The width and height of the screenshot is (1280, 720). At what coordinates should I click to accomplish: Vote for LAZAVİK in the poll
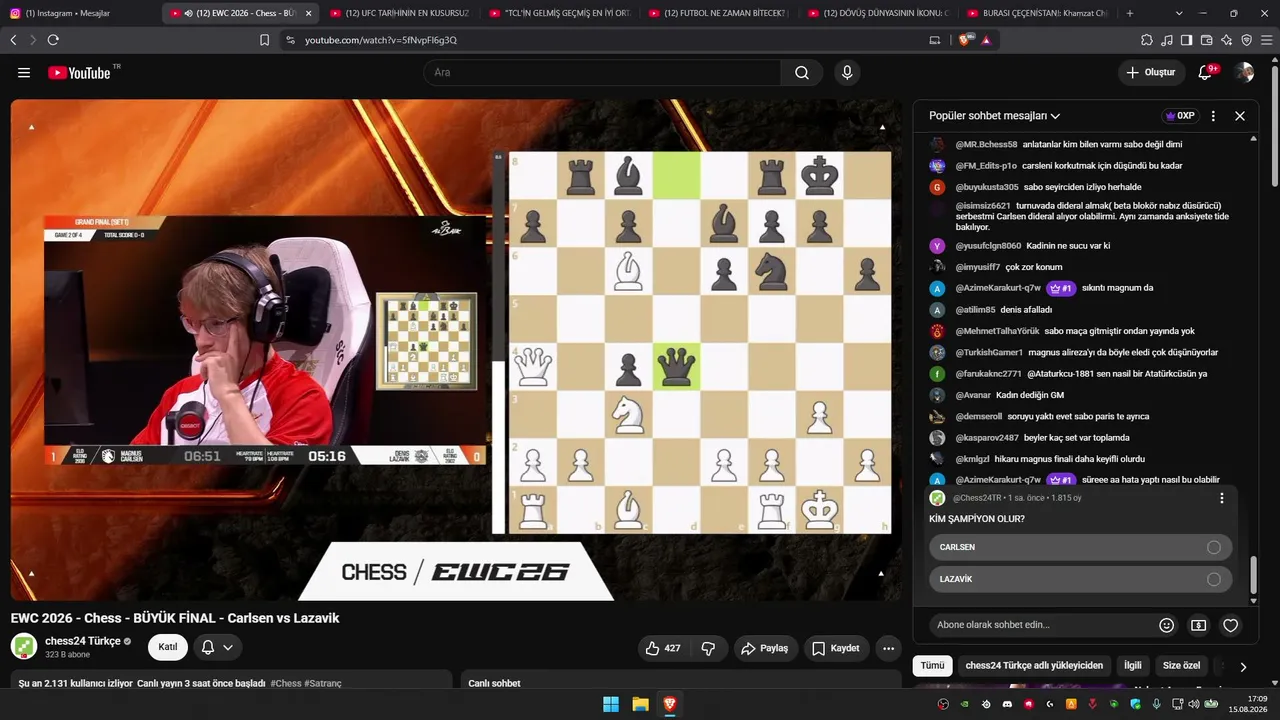point(1080,579)
